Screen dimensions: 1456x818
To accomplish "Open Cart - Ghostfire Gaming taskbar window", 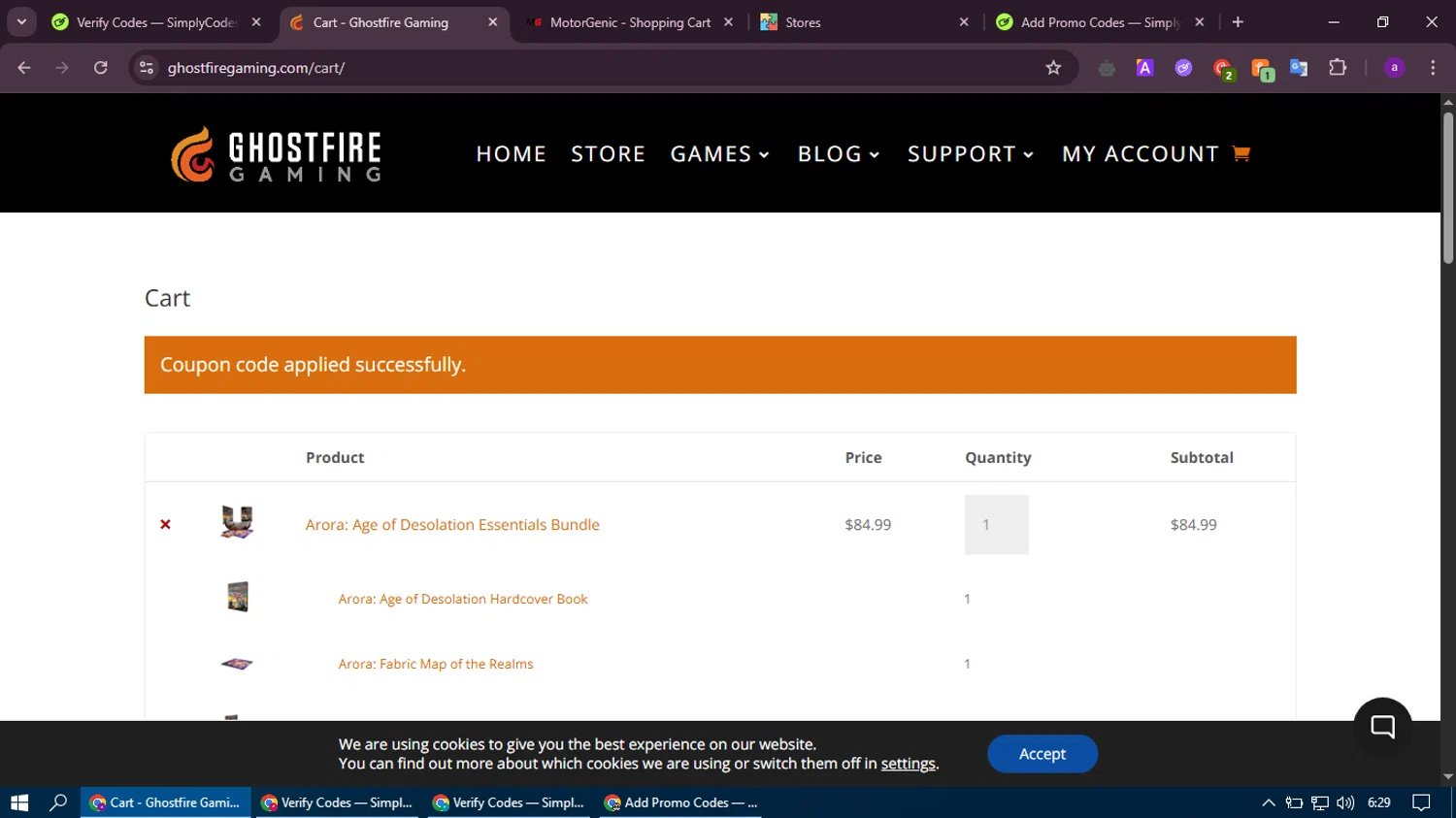I will click(165, 802).
